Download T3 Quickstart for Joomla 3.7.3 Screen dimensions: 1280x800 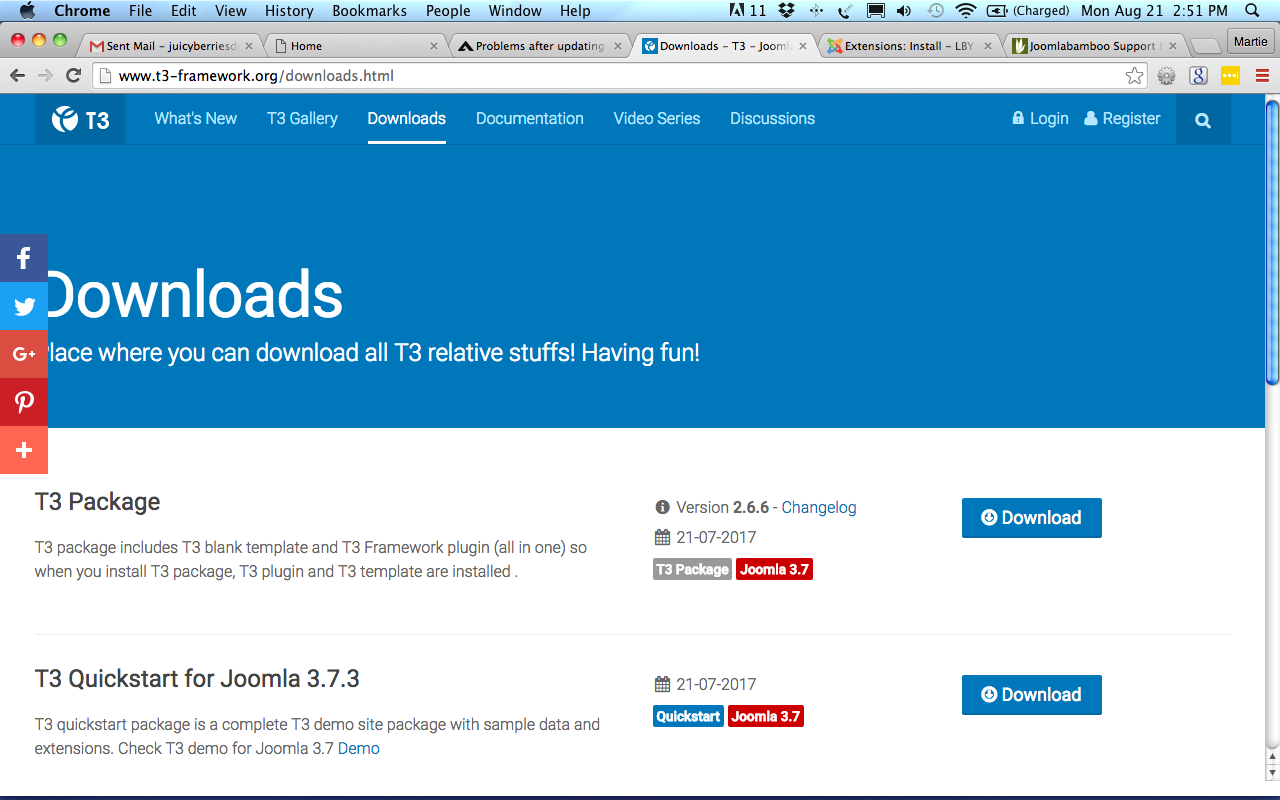1032,695
